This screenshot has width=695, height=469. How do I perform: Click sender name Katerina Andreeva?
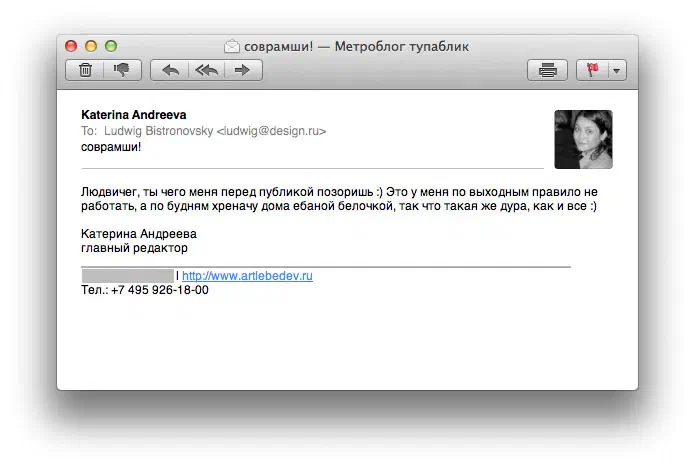click(x=133, y=115)
